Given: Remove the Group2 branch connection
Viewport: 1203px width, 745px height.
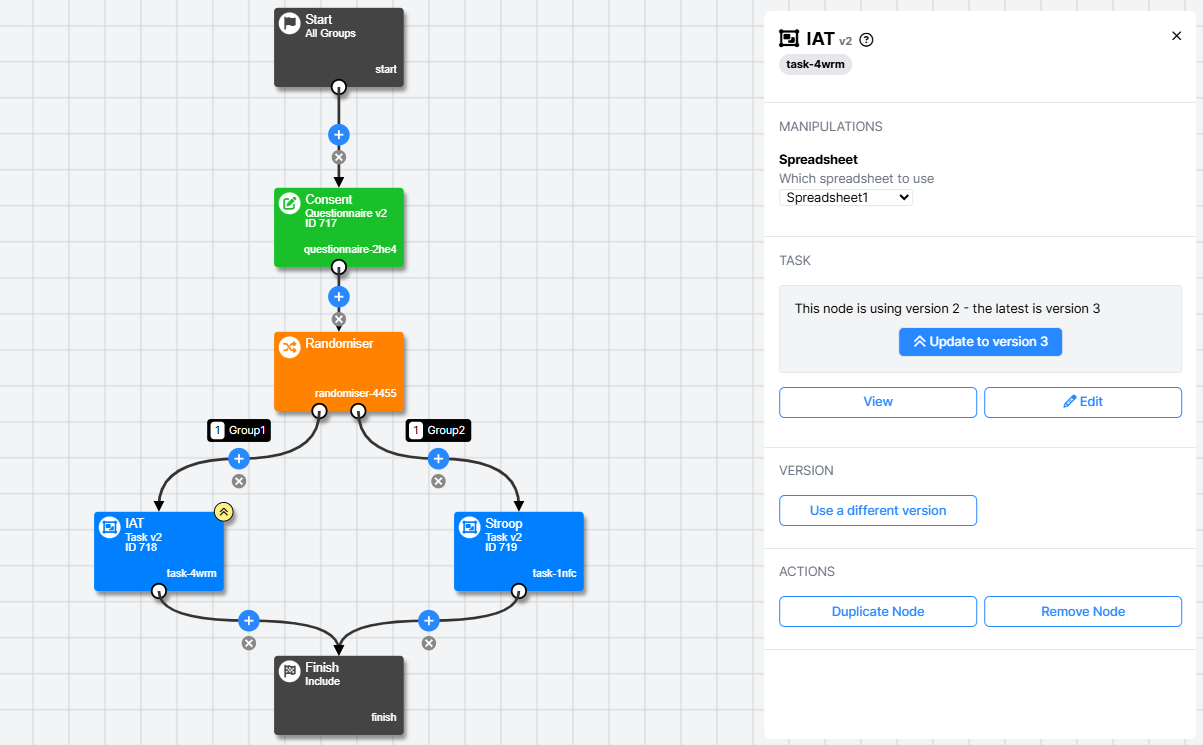Looking at the screenshot, I should (x=438, y=481).
